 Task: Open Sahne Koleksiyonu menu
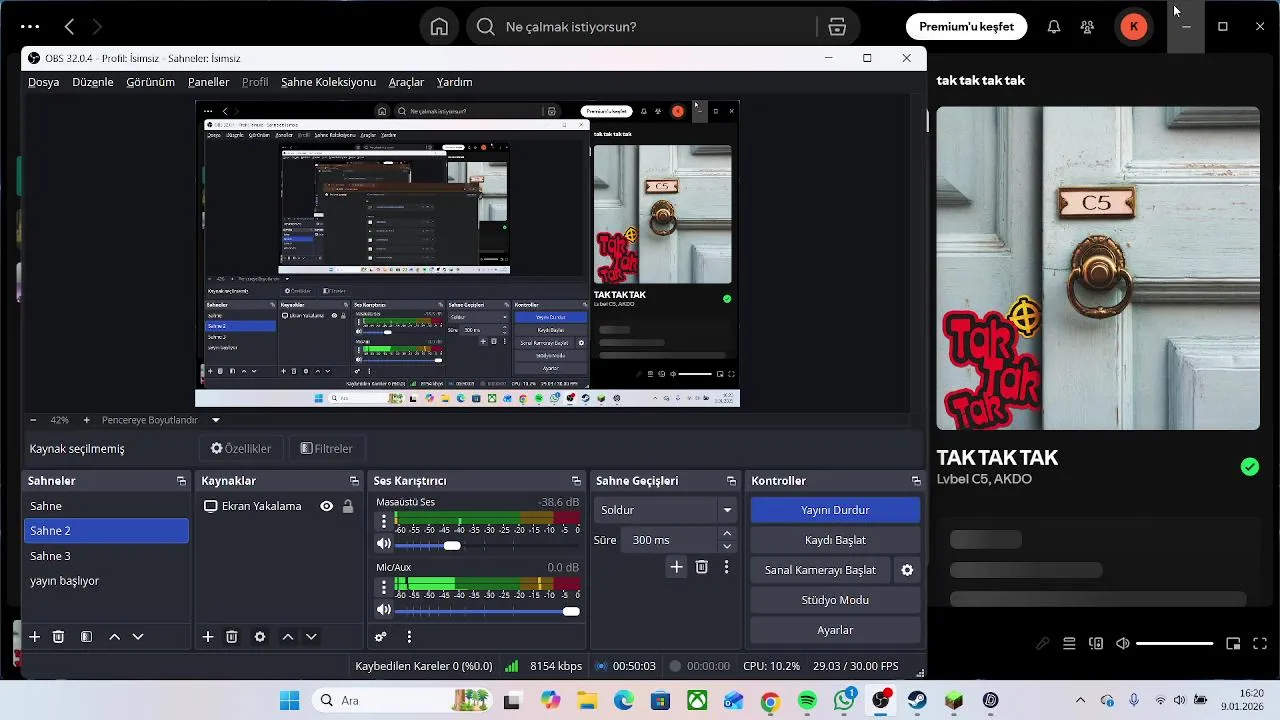click(328, 82)
